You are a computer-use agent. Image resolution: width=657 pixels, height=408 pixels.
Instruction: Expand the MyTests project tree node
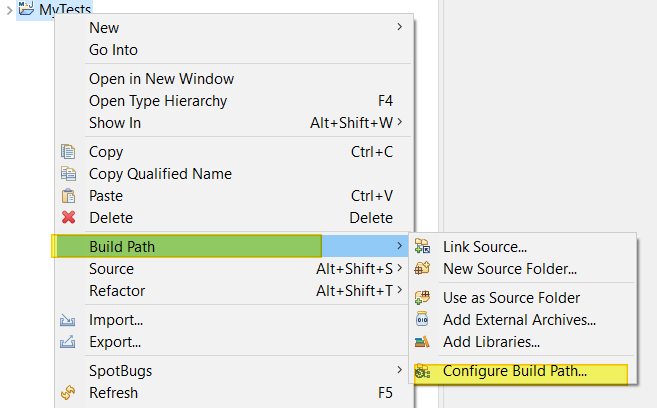tap(8, 9)
